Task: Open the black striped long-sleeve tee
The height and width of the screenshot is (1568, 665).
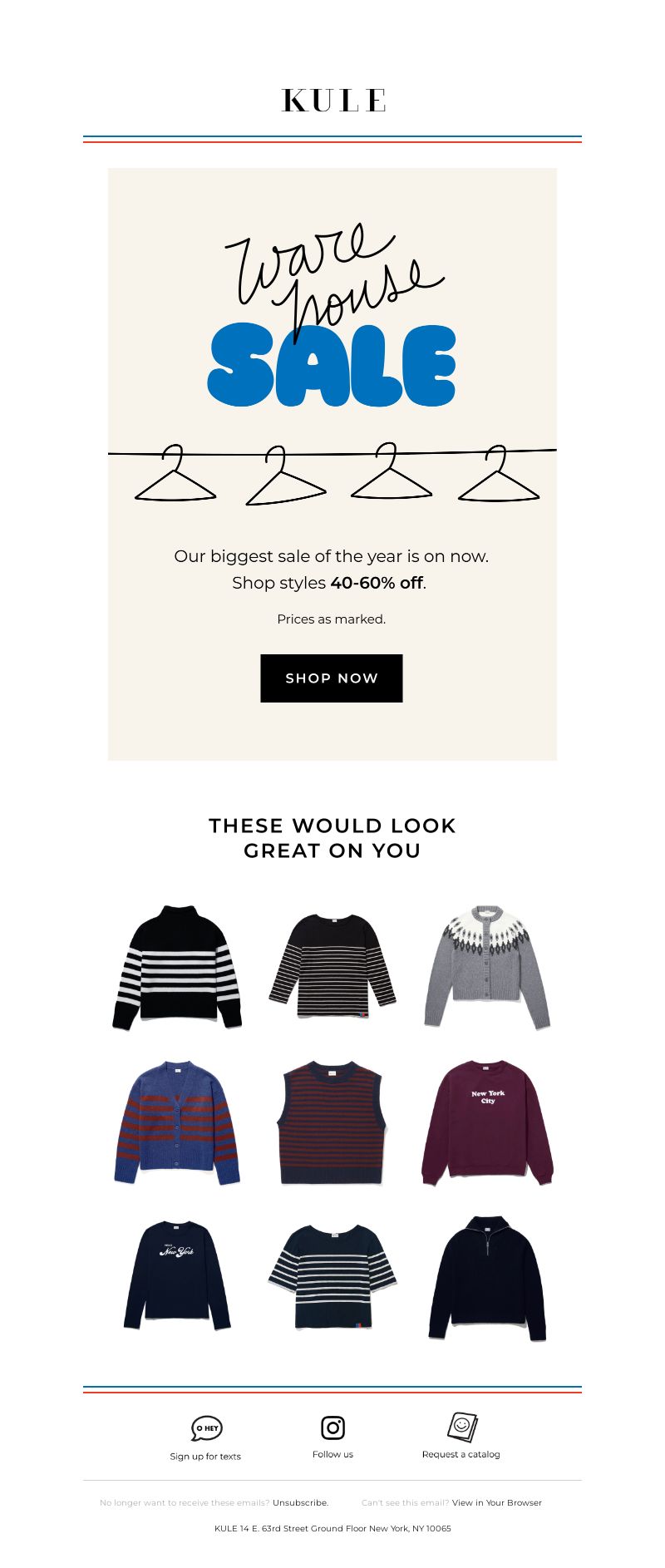Action: (332, 965)
